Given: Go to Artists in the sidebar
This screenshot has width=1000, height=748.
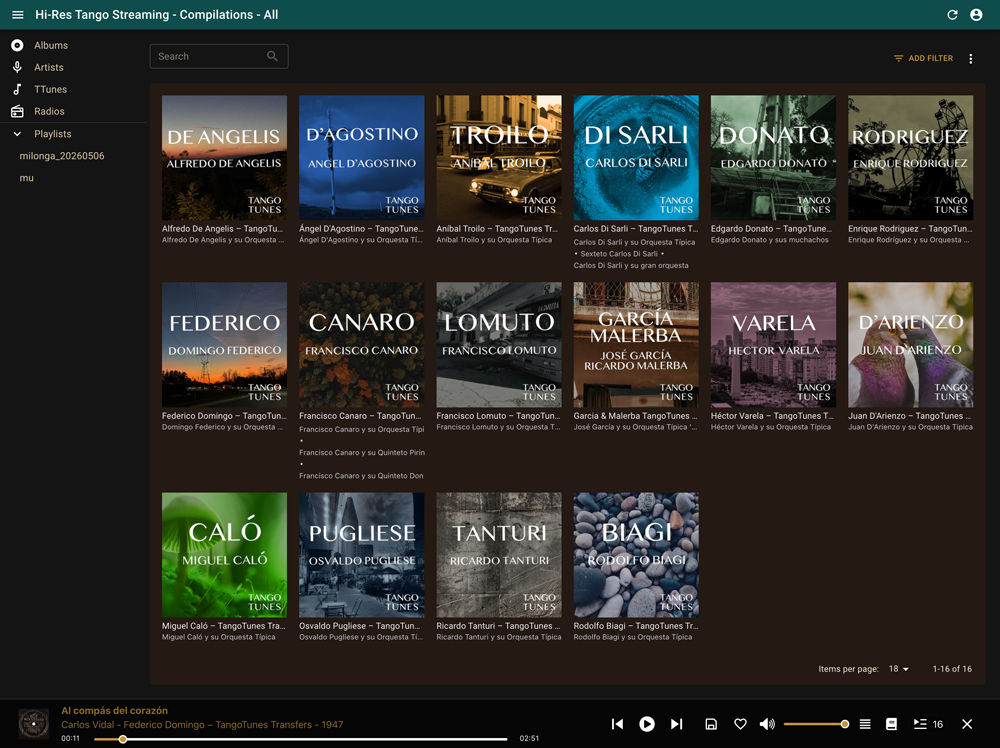Looking at the screenshot, I should tap(48, 67).
